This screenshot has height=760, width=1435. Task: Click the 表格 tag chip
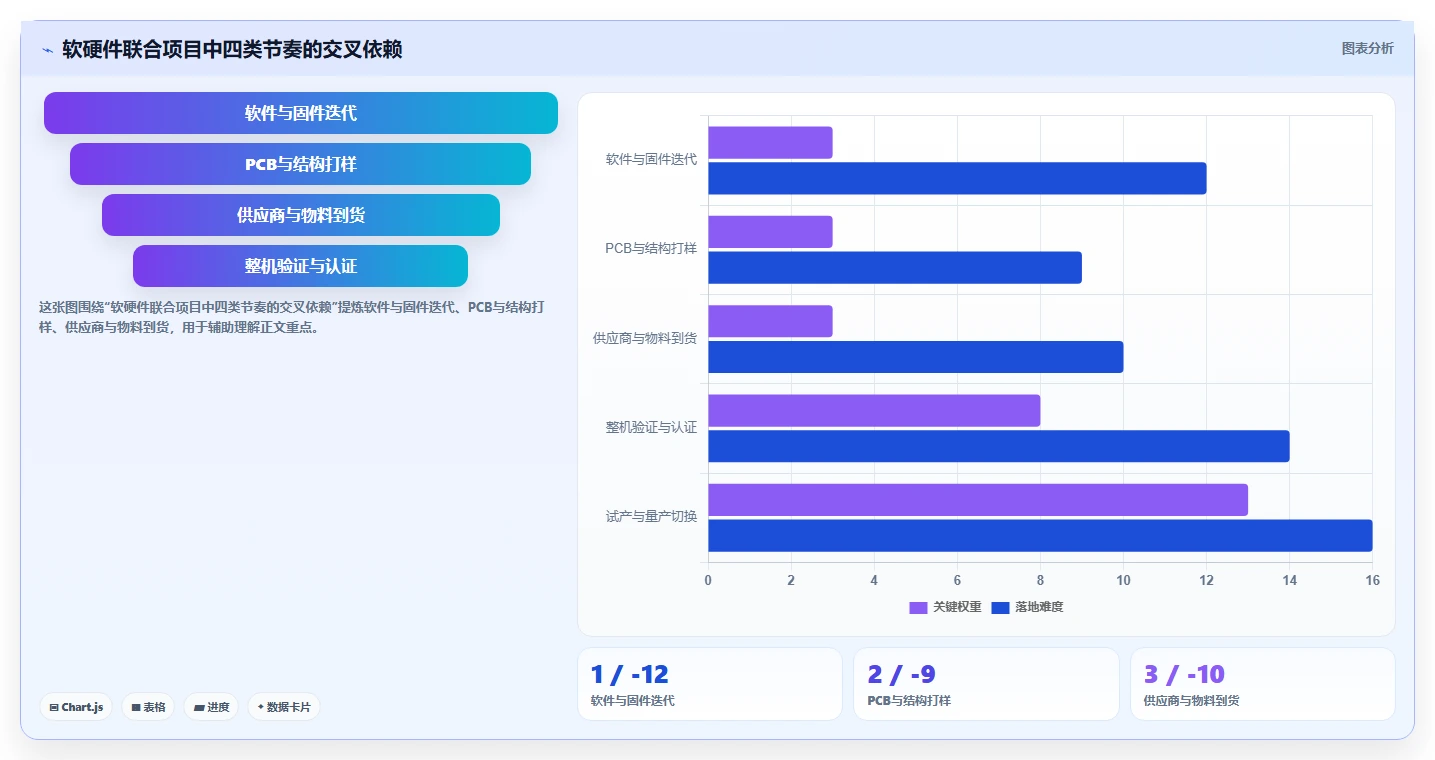pos(148,707)
